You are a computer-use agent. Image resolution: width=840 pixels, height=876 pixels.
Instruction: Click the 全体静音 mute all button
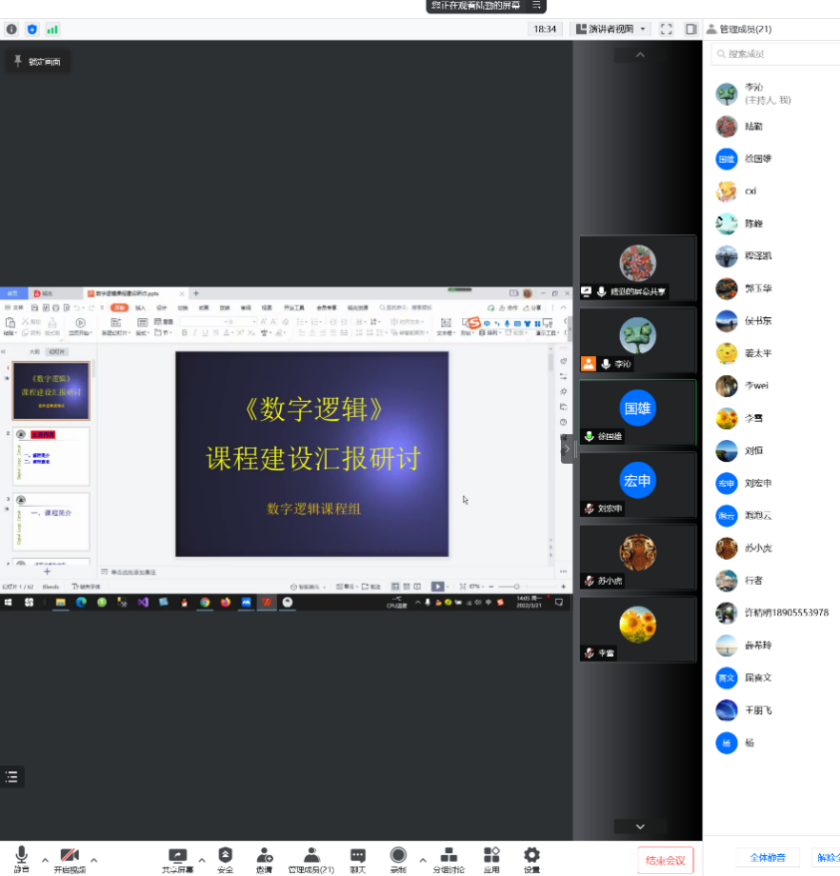(768, 858)
